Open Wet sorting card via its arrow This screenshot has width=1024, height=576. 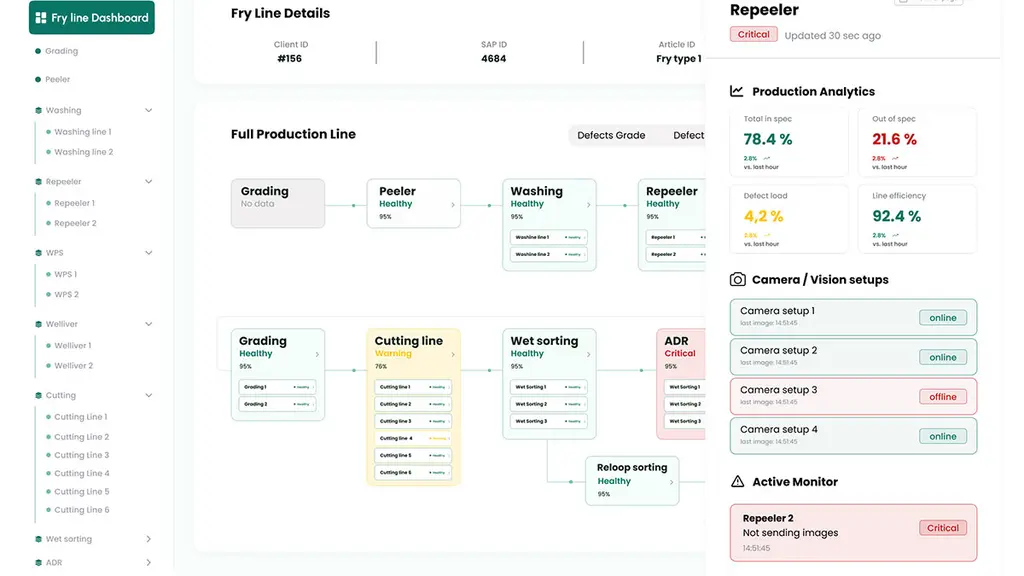(588, 355)
